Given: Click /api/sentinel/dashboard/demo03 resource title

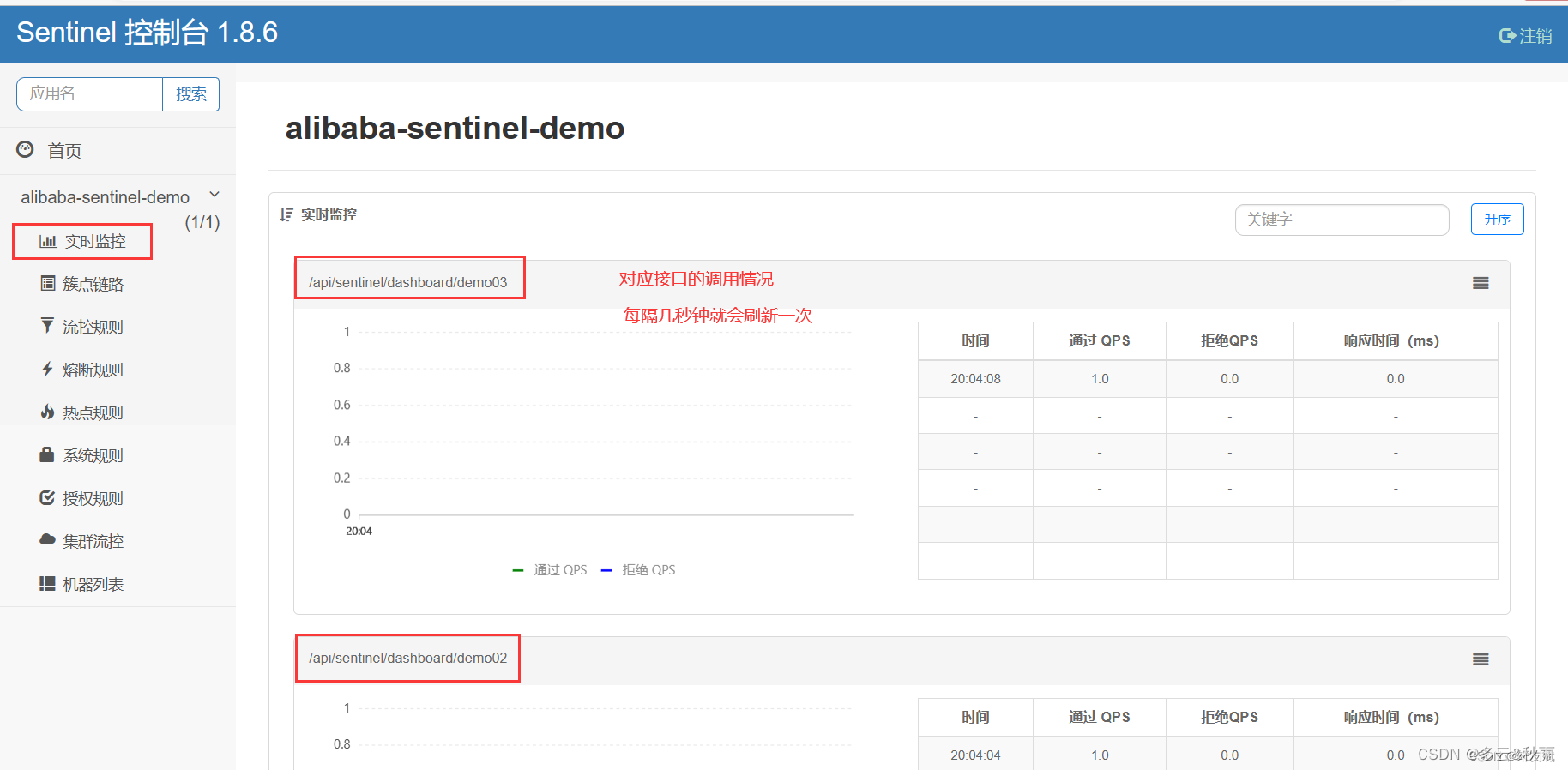Looking at the screenshot, I should (407, 282).
